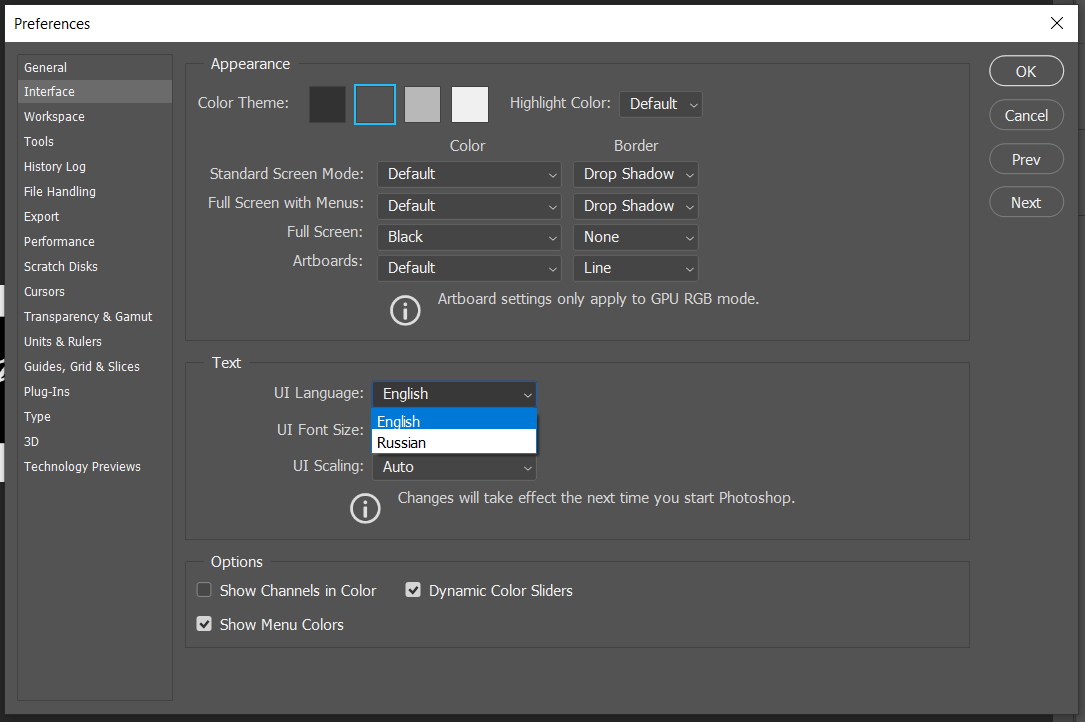Open the Scratch Disks preferences section
The width and height of the screenshot is (1085, 722).
[x=61, y=267]
